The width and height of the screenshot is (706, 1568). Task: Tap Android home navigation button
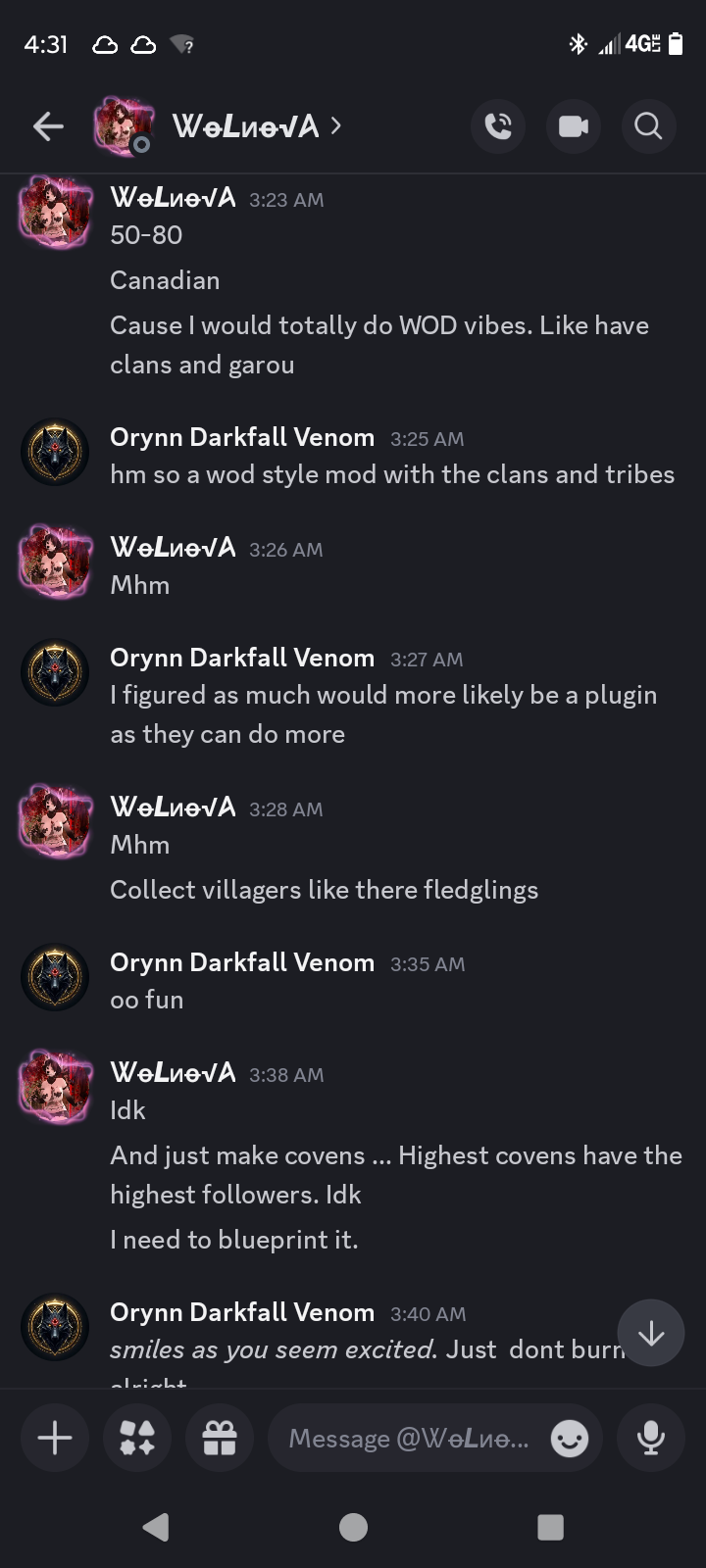click(x=353, y=1527)
